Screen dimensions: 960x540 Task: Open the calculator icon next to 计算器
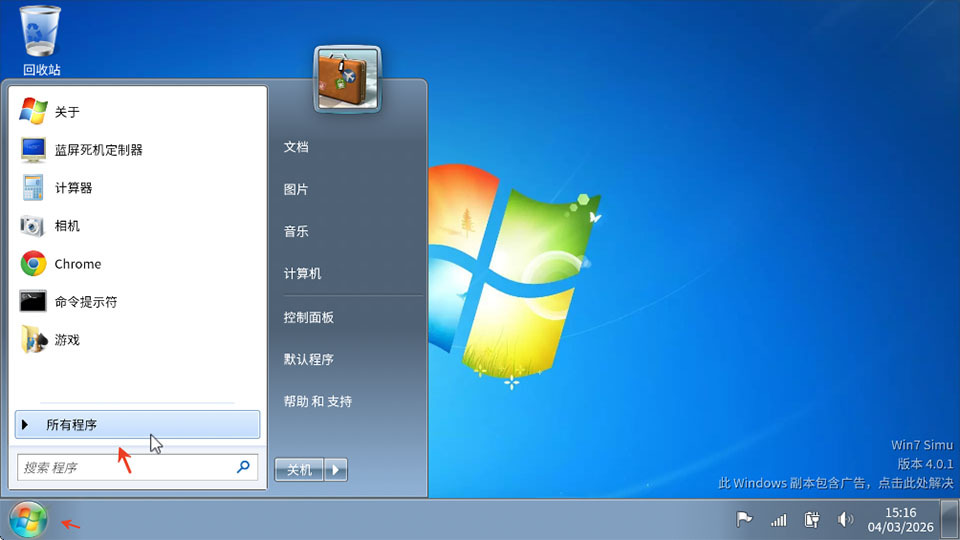pos(33,188)
